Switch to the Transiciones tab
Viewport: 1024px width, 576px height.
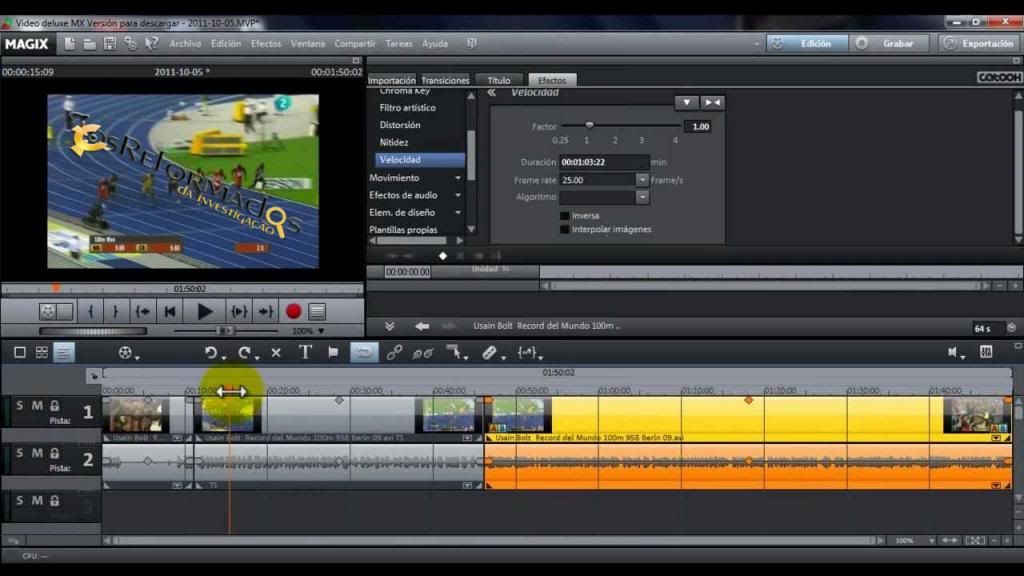coord(445,80)
